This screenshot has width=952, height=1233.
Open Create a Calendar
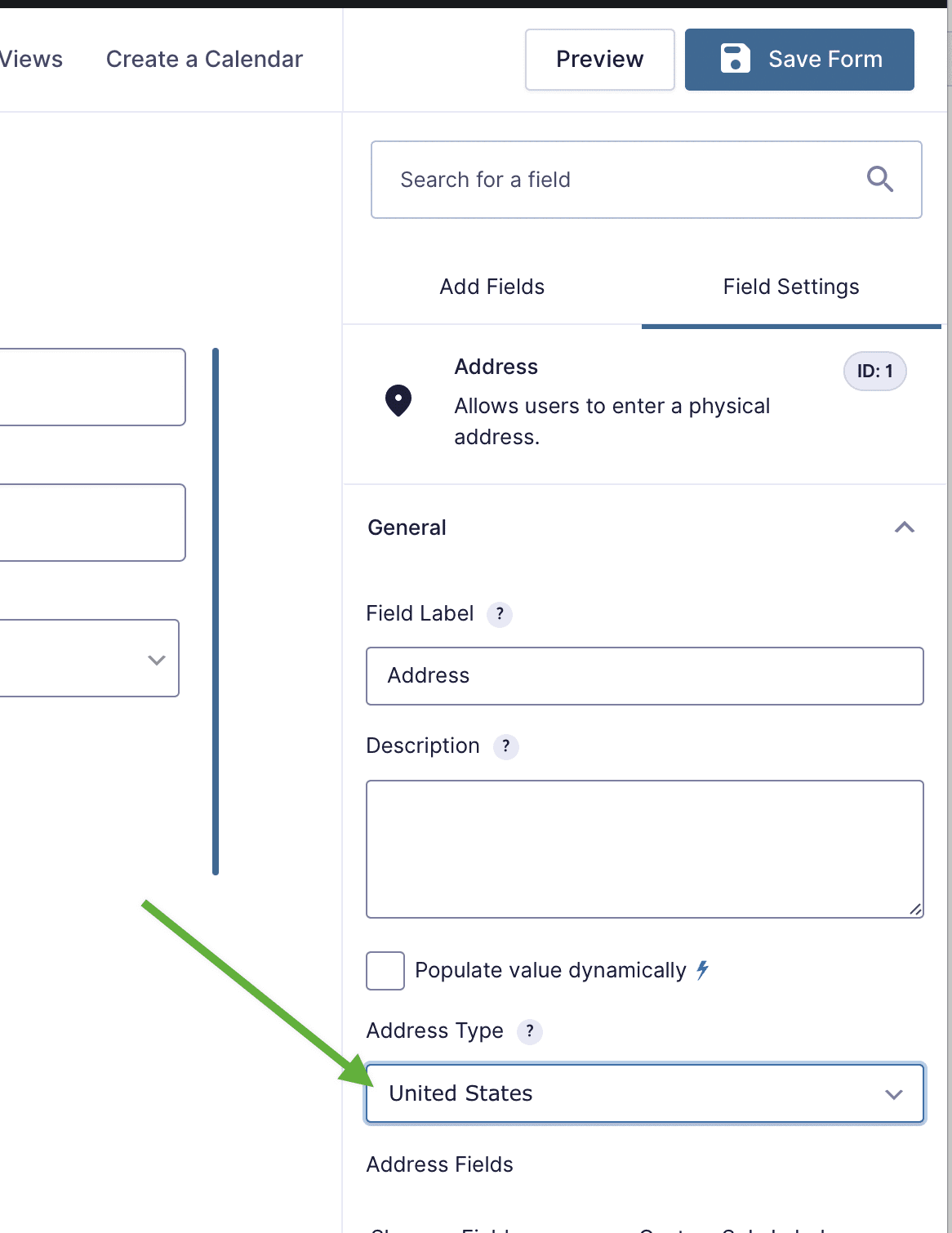(203, 59)
